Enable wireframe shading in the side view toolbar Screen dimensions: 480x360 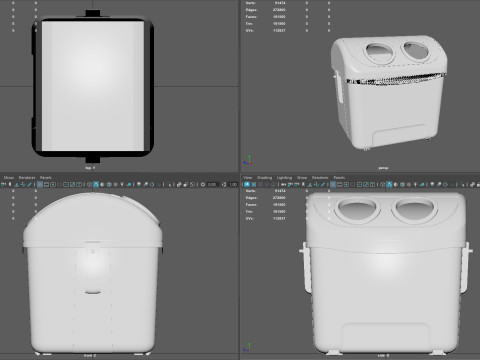click(x=382, y=184)
